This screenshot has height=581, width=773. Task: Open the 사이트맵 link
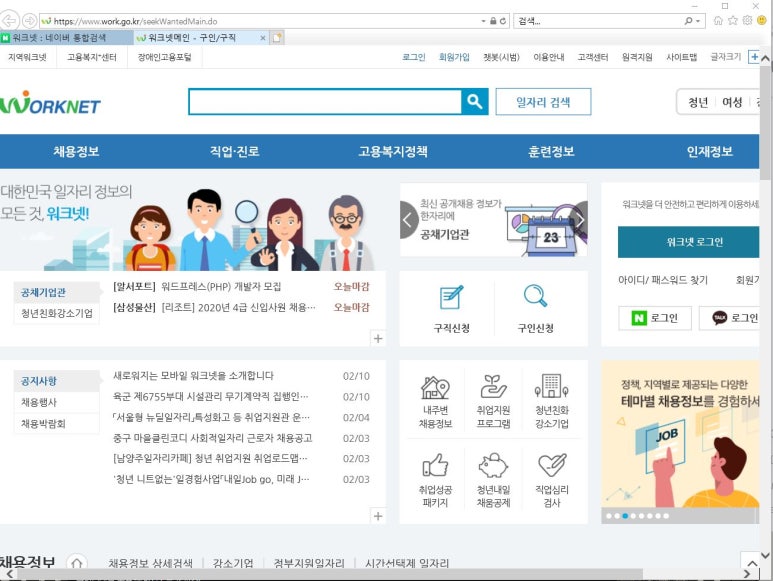(681, 57)
